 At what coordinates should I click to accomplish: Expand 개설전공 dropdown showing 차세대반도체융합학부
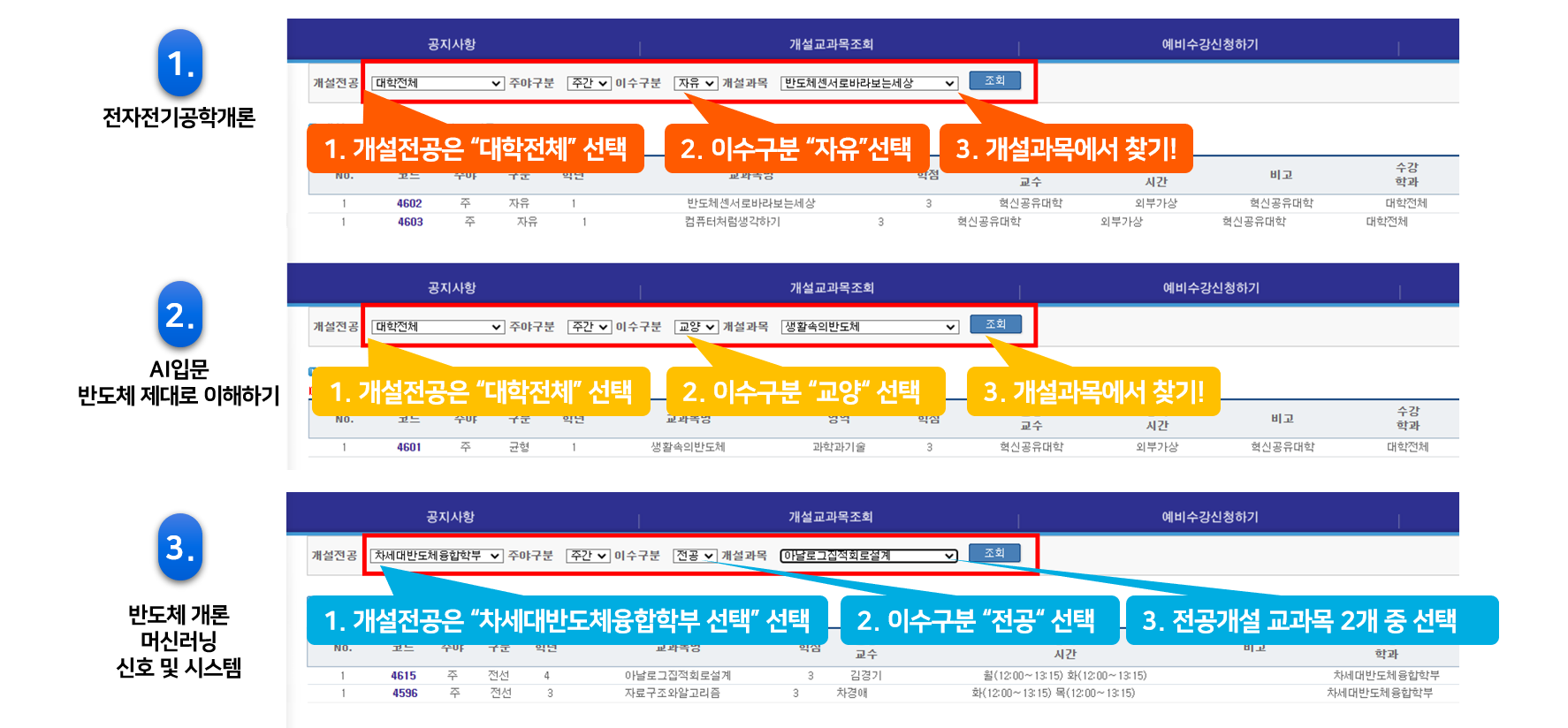[x=436, y=556]
